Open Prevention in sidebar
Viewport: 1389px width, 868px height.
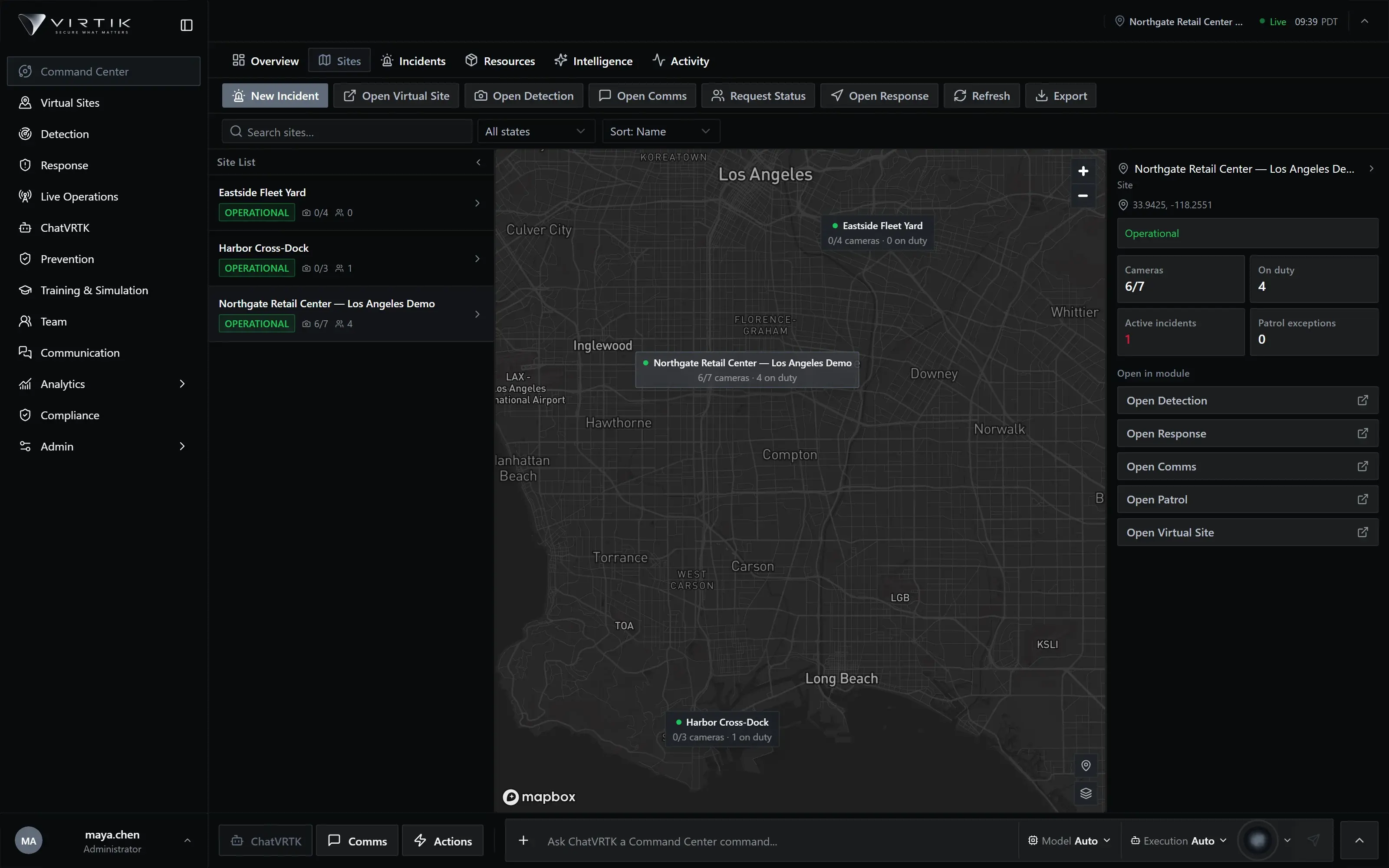(x=103, y=259)
